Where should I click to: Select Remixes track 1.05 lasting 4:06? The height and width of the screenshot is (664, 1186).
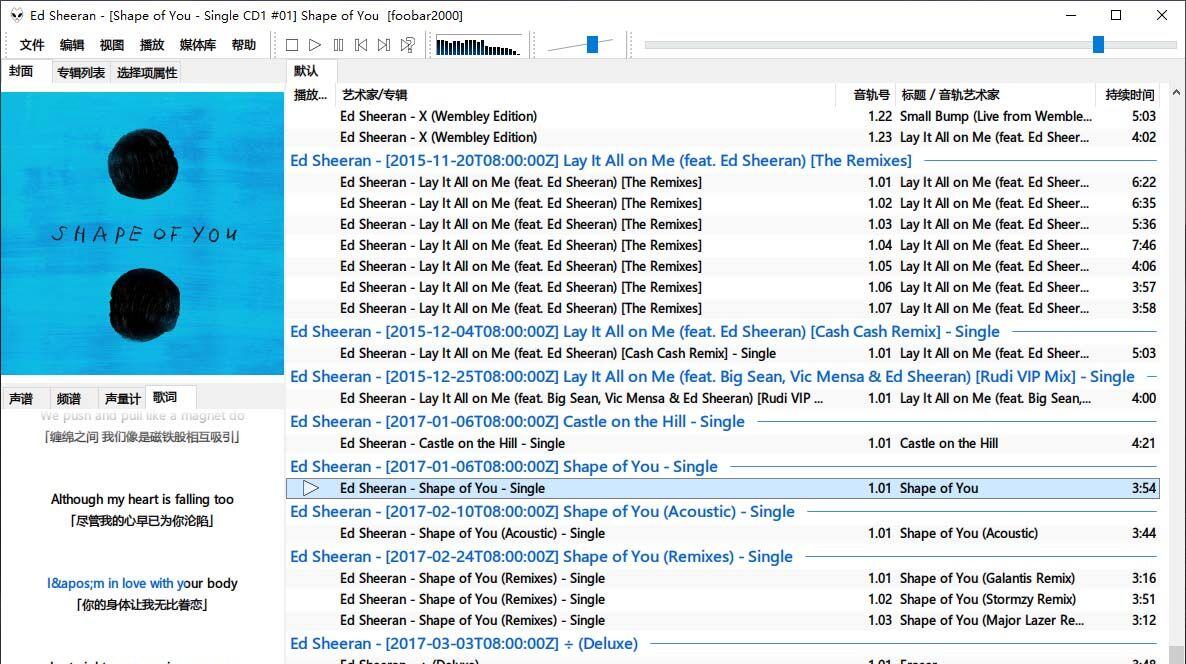[x=722, y=267]
